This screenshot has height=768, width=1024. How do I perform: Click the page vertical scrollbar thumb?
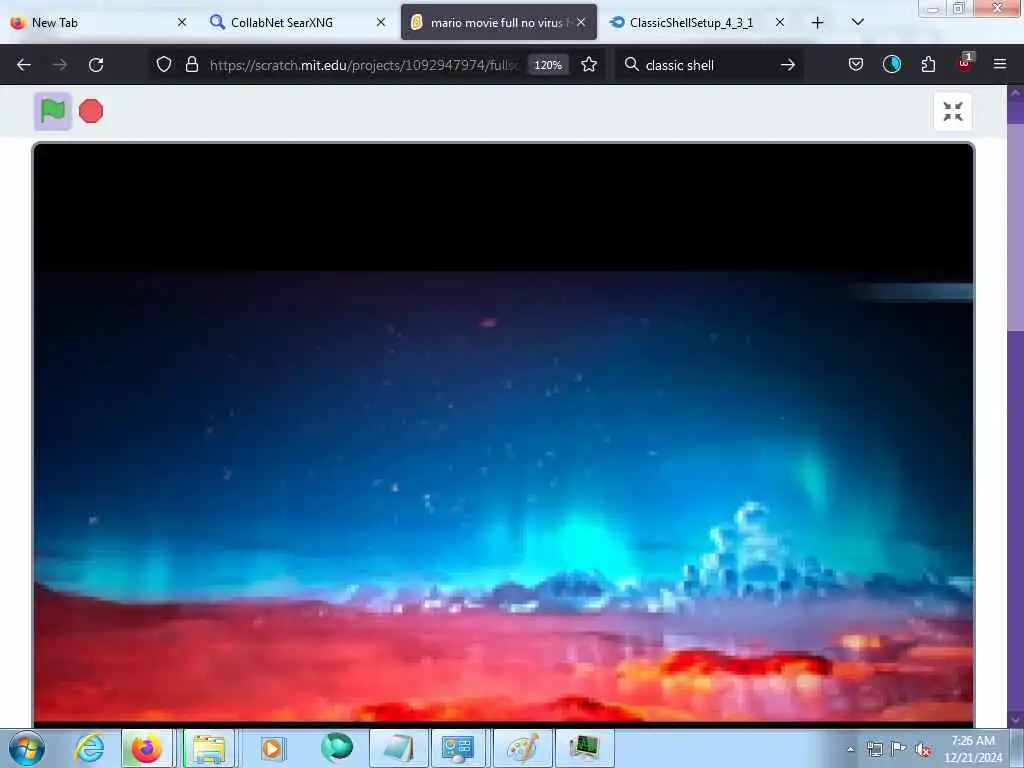(1015, 227)
